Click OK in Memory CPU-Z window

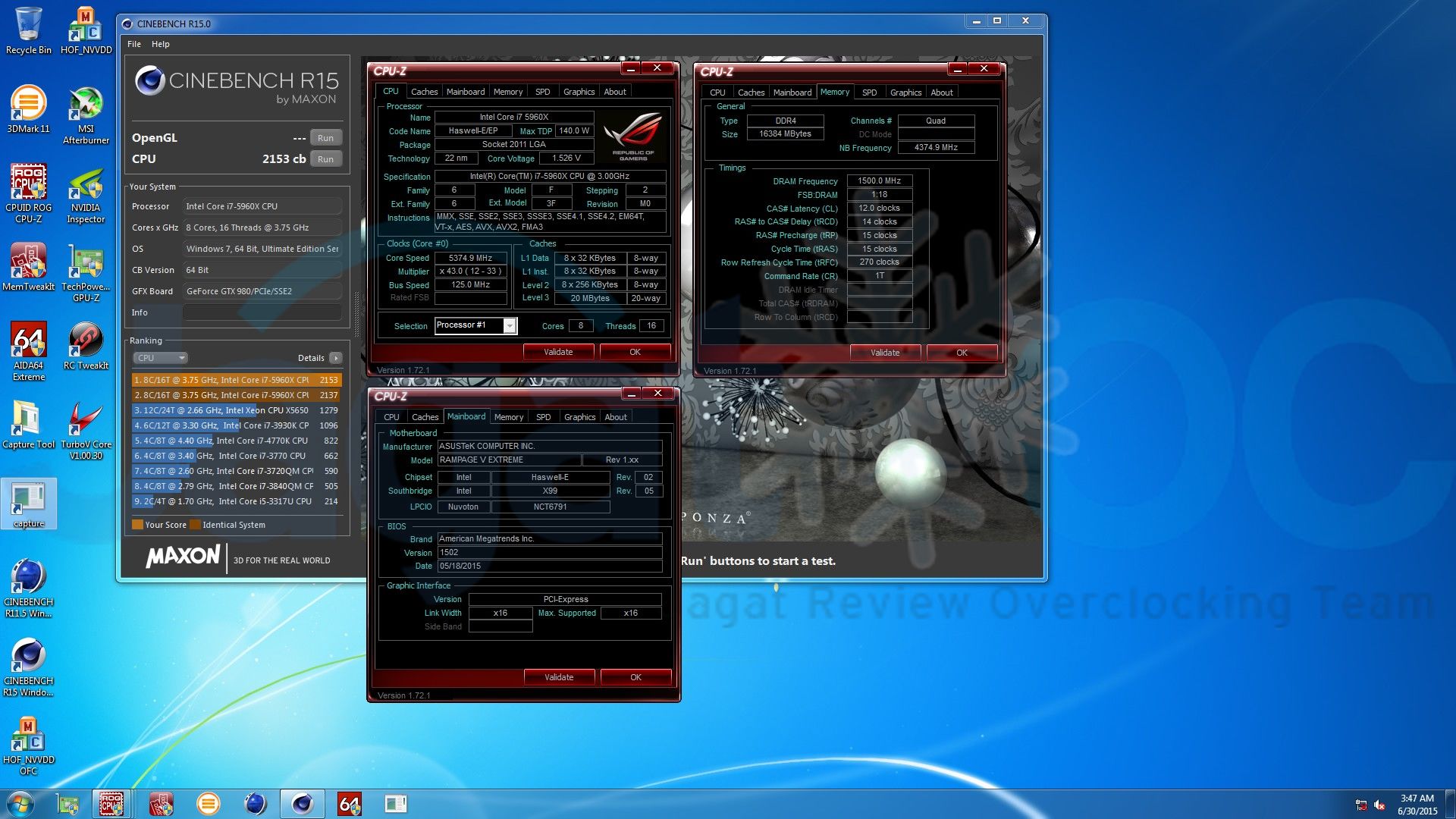(x=962, y=353)
